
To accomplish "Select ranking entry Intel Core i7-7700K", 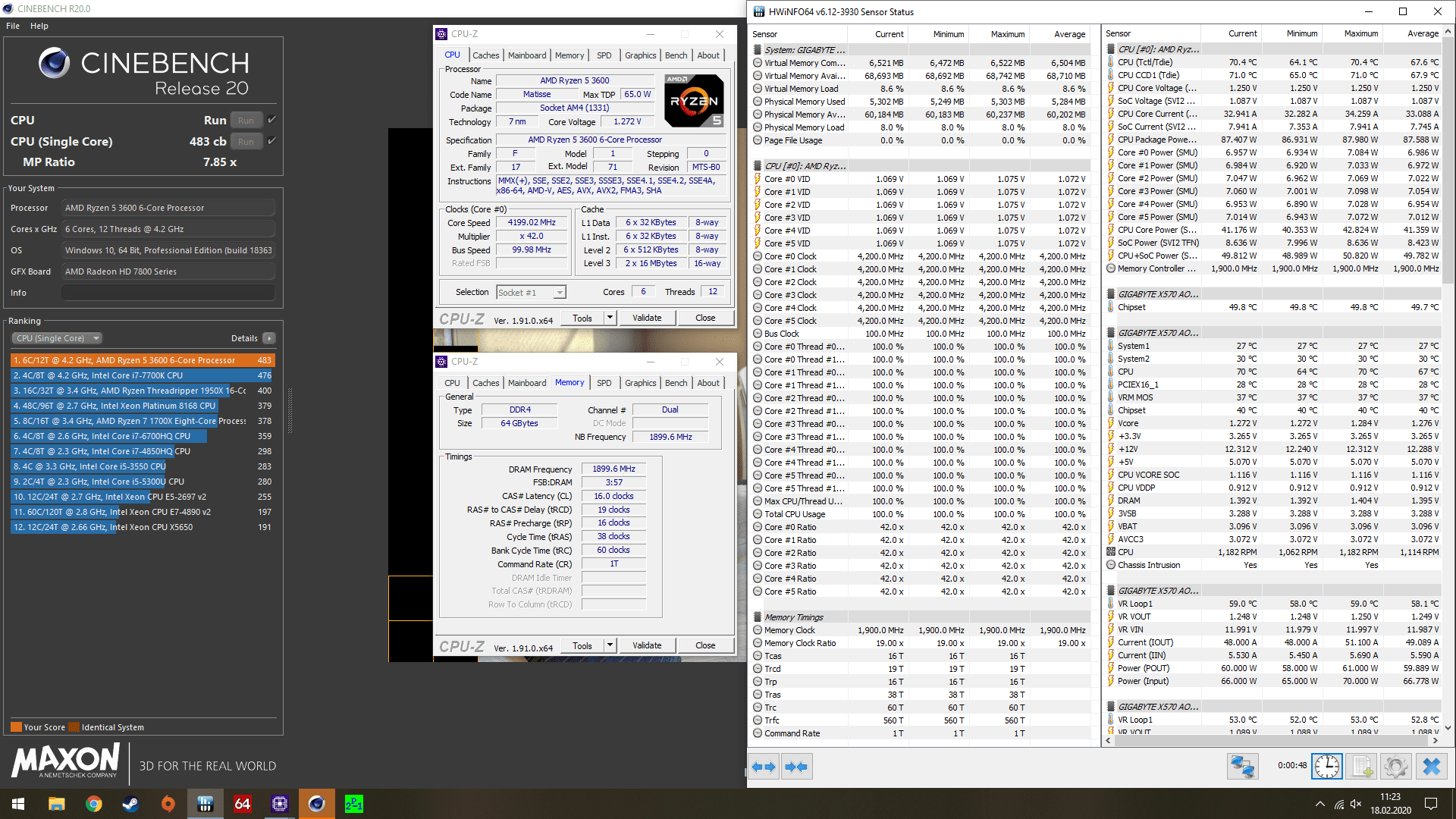I will (x=143, y=375).
